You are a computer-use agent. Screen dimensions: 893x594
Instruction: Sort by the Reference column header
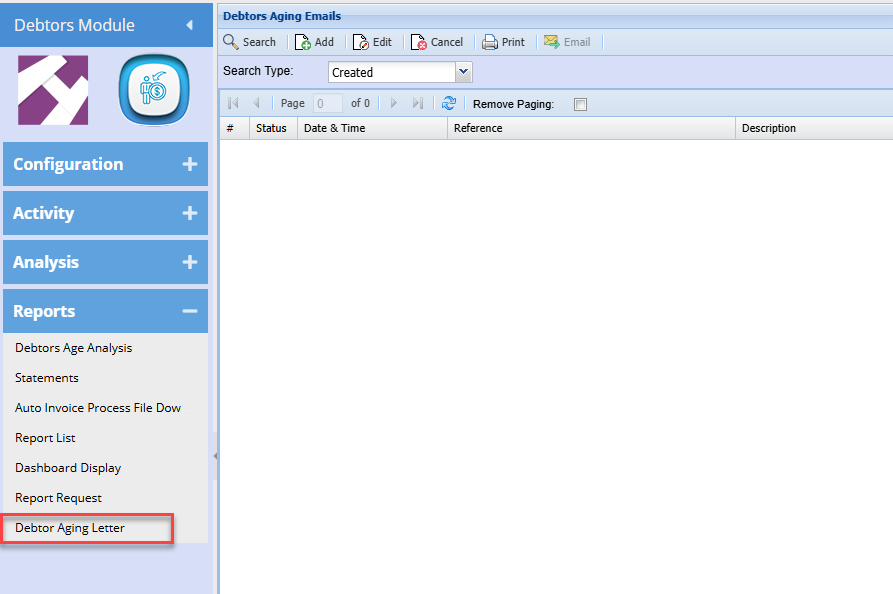click(591, 128)
